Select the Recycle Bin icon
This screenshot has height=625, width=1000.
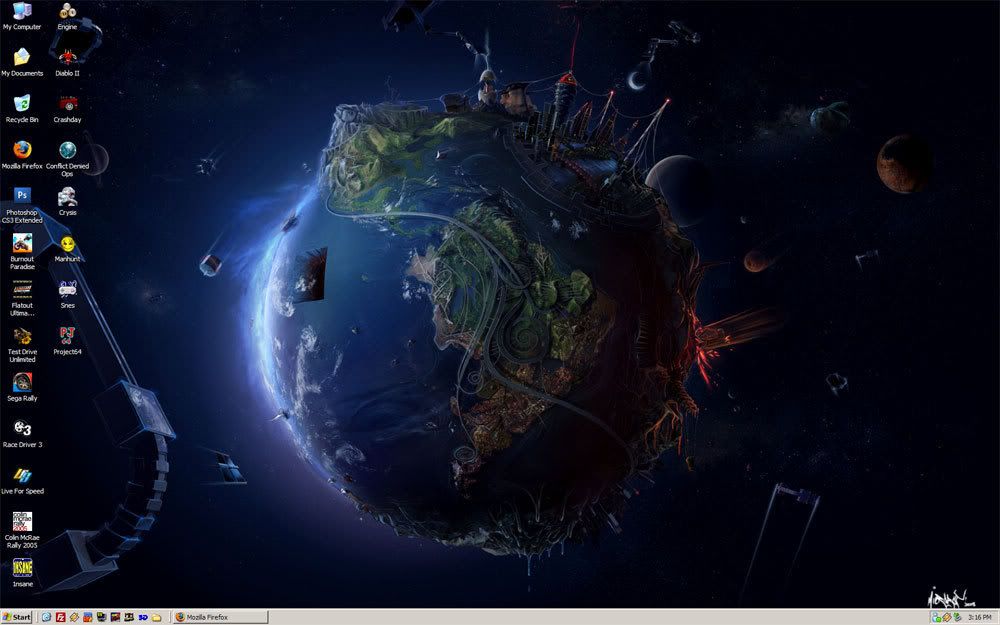[22, 104]
